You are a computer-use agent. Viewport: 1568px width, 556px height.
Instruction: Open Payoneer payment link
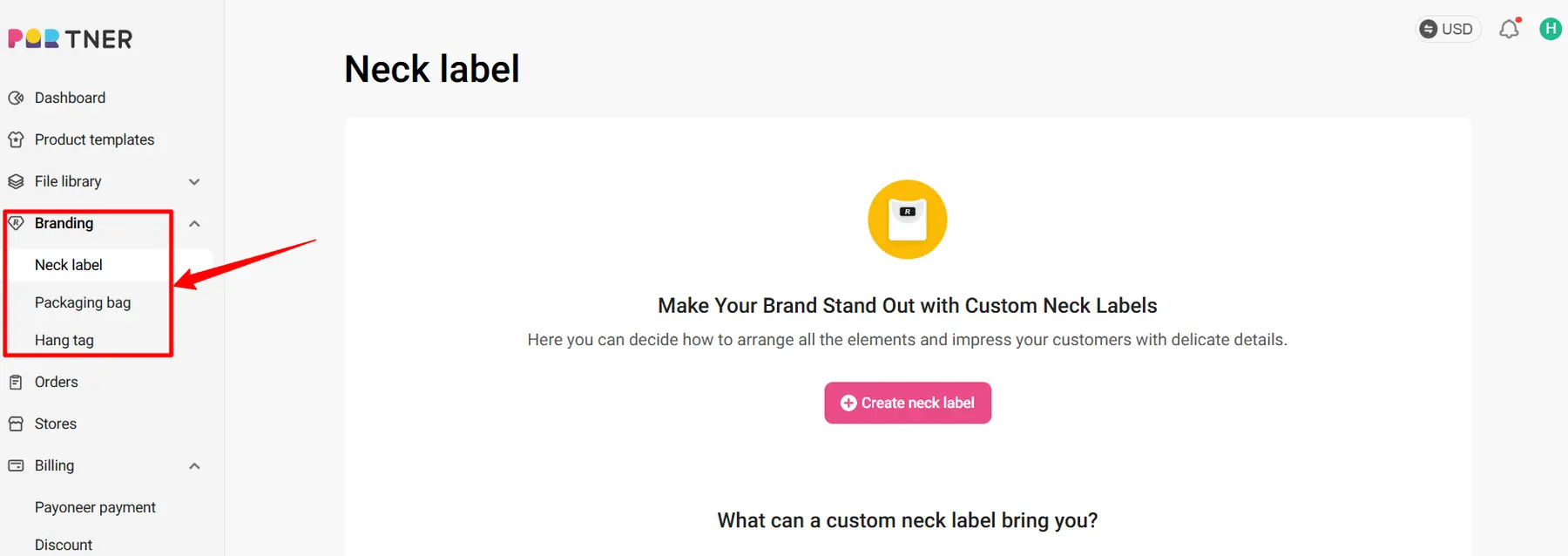coord(95,507)
